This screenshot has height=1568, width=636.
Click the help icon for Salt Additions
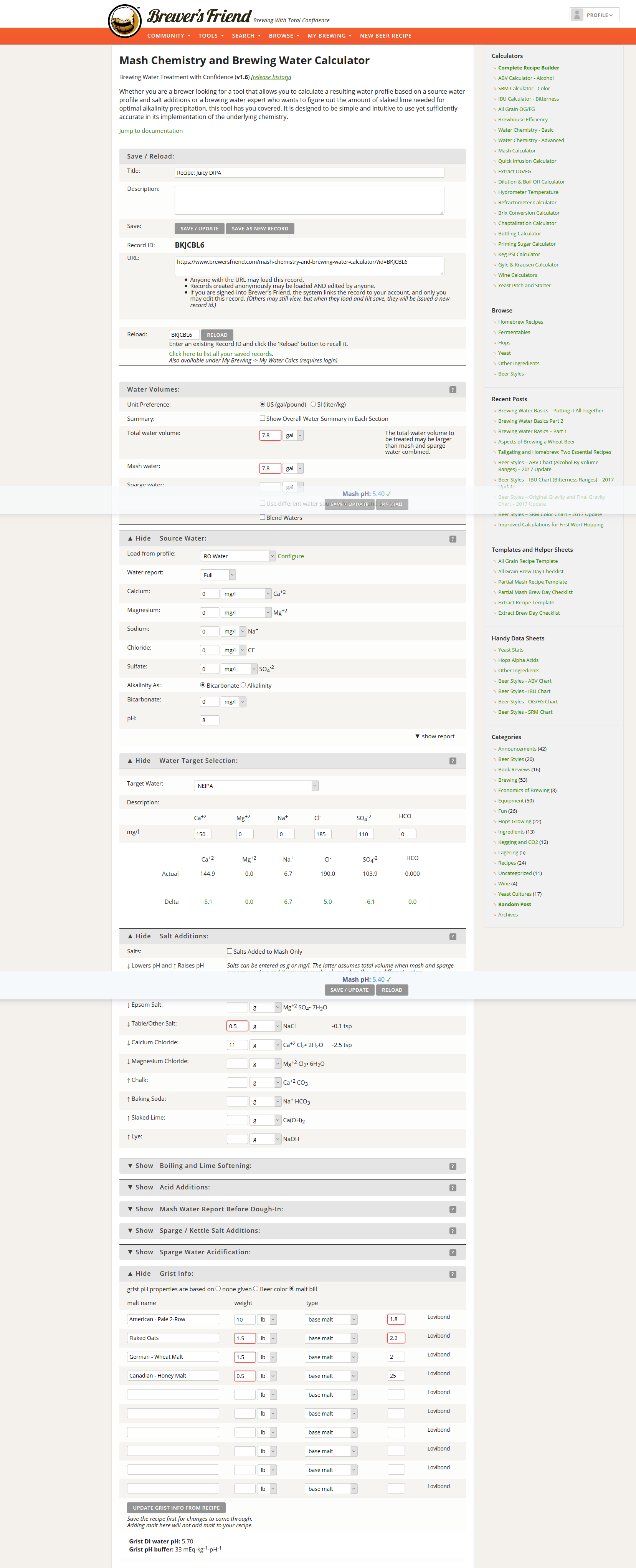click(452, 937)
